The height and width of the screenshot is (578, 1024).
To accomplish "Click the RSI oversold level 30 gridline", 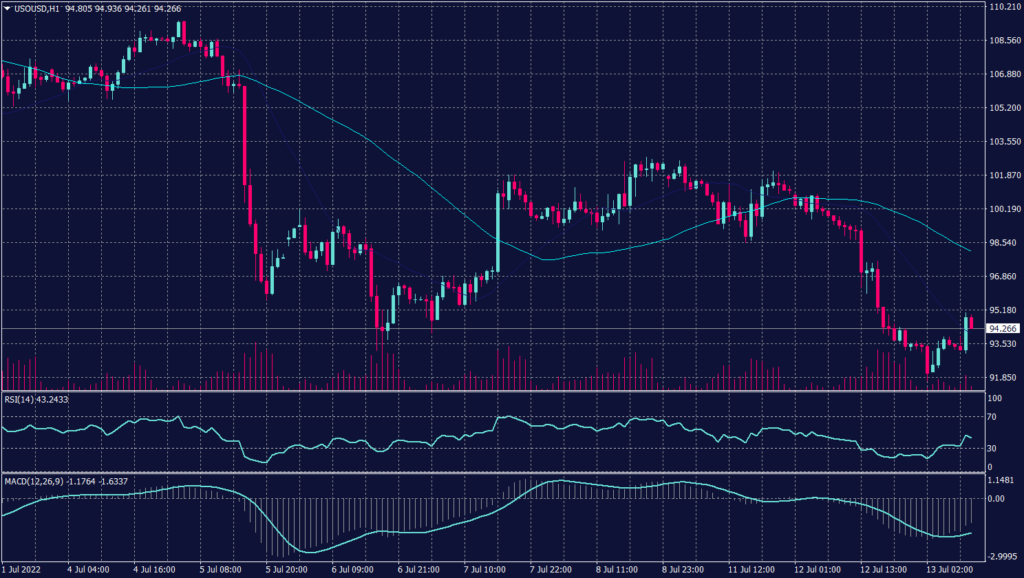I will pyautogui.click(x=500, y=448).
